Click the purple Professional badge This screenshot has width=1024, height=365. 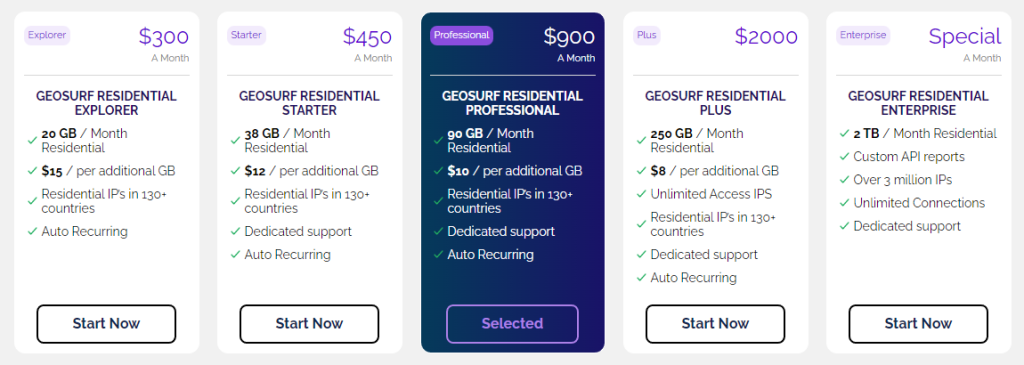tap(462, 35)
